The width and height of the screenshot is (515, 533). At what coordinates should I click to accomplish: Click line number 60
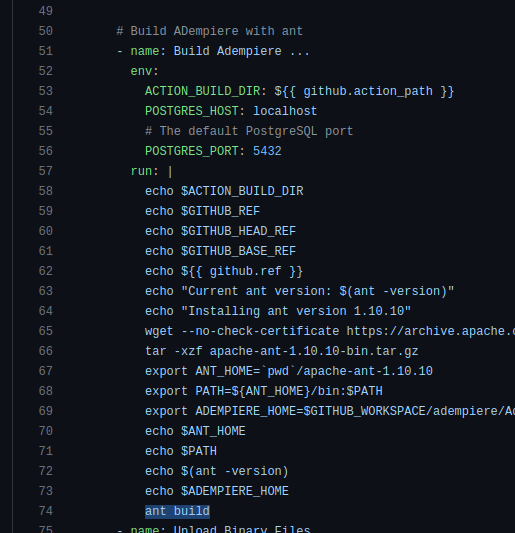coord(46,231)
